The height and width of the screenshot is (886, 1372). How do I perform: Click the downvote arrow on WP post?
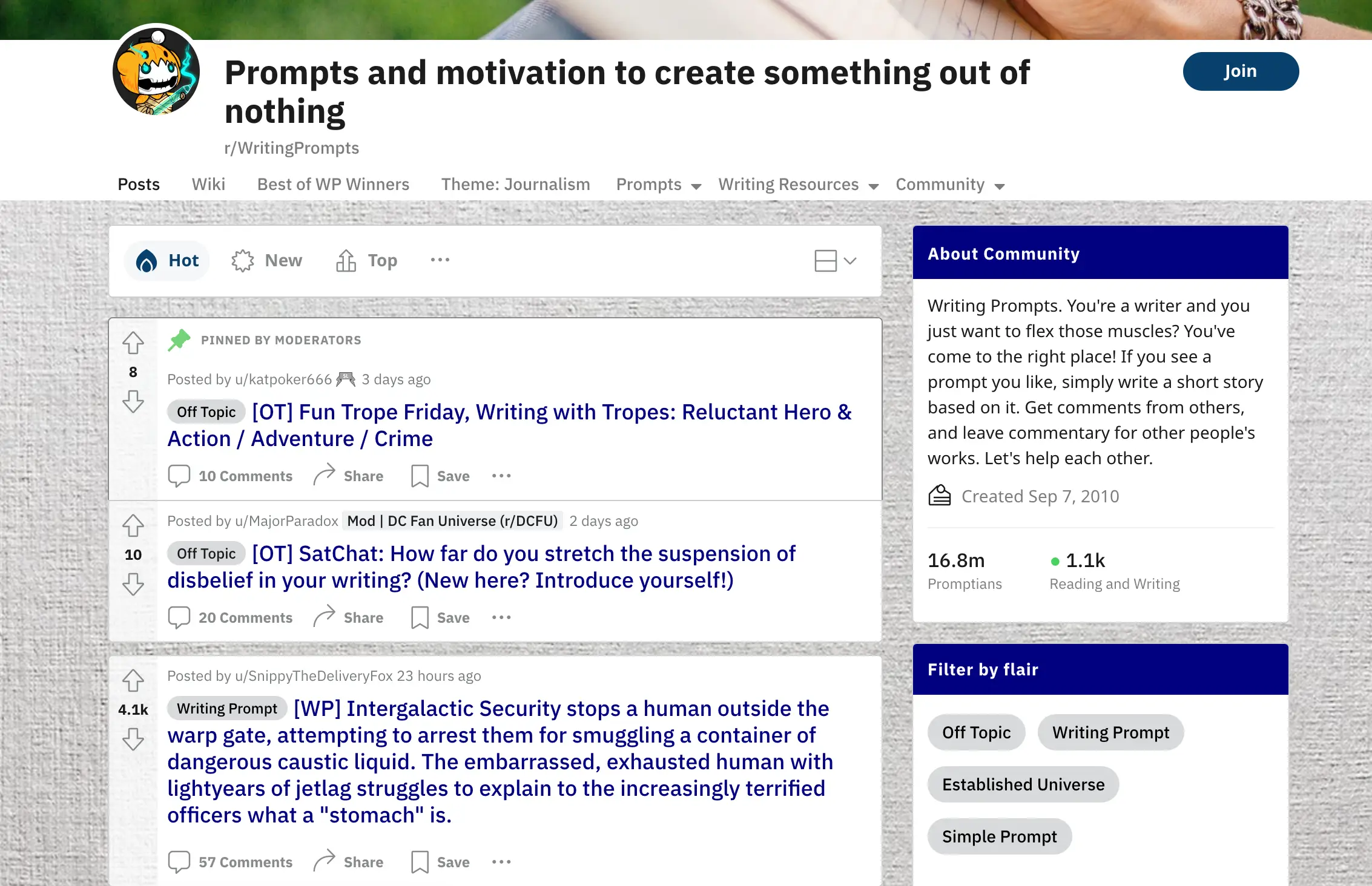click(134, 739)
